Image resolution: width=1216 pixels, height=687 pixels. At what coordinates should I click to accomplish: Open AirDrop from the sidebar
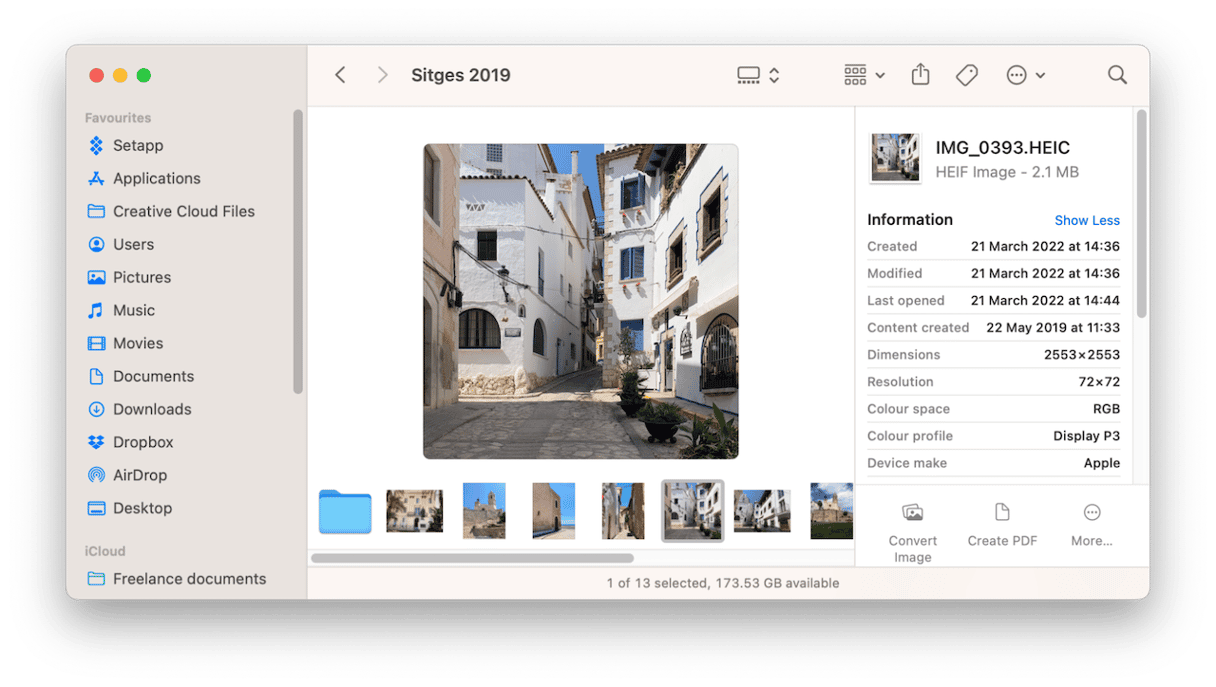coord(139,475)
